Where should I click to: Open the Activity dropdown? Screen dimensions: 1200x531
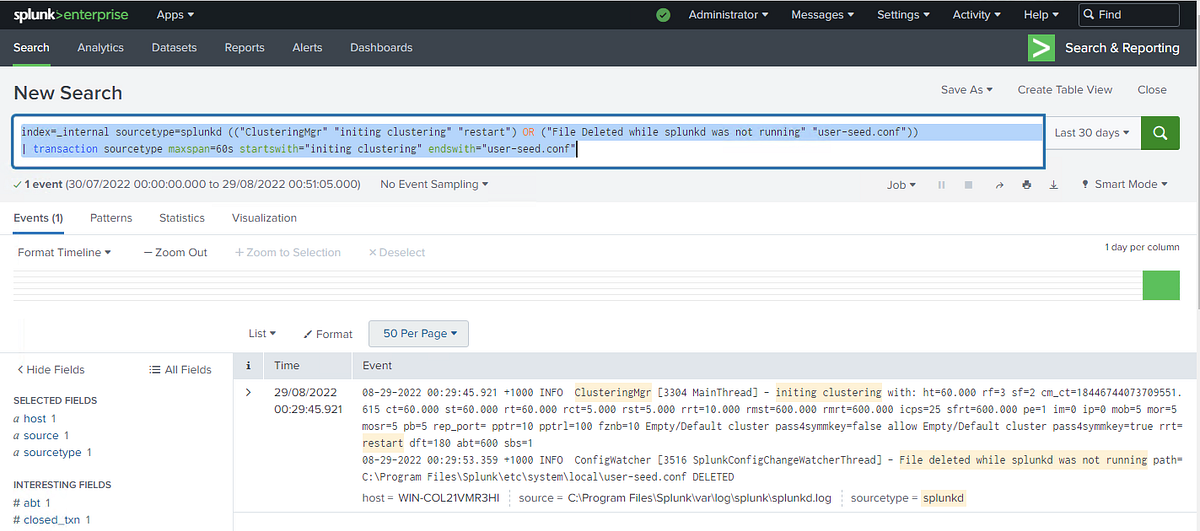(978, 15)
